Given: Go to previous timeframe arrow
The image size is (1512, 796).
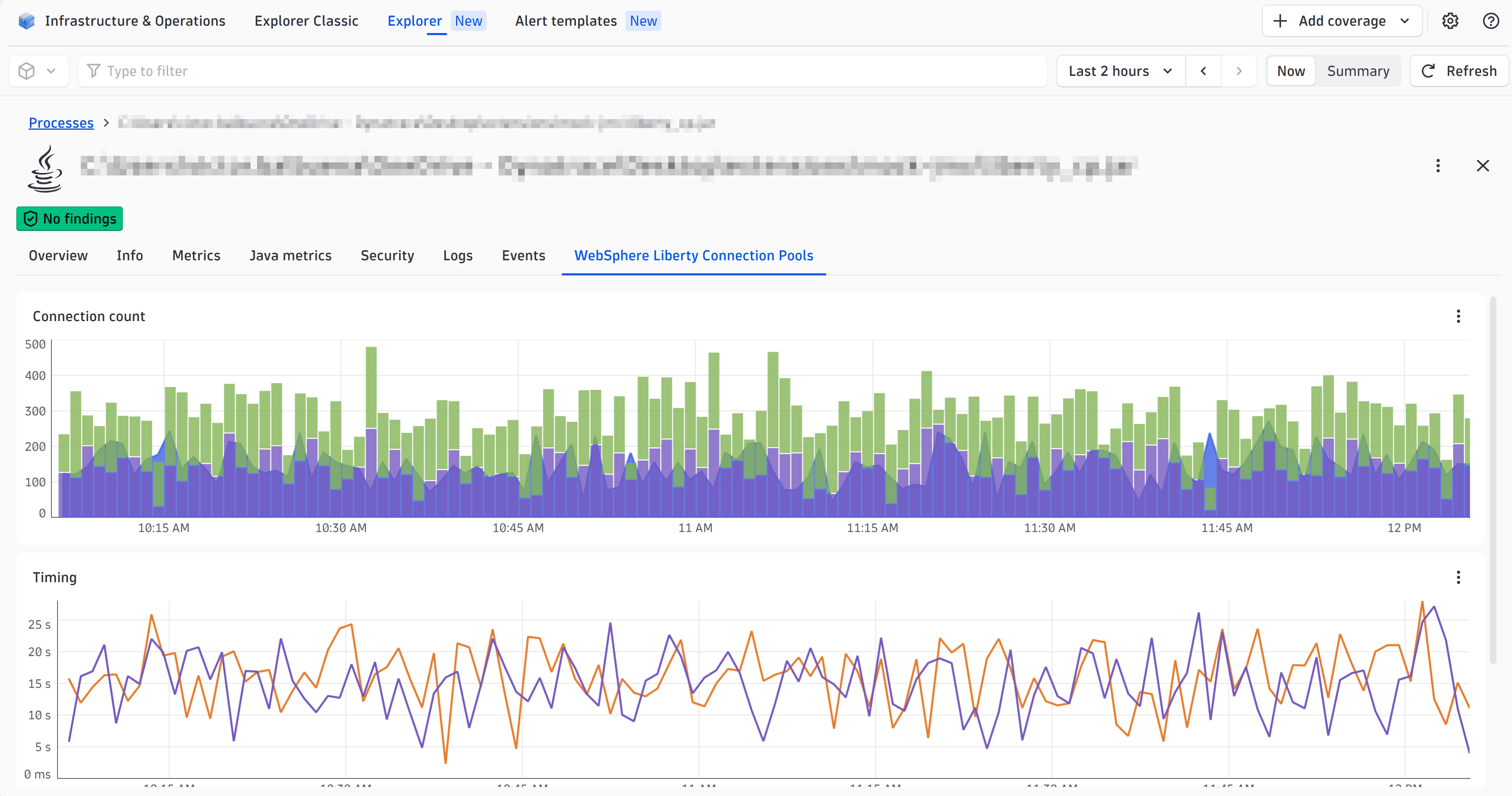Looking at the screenshot, I should click(x=1203, y=71).
